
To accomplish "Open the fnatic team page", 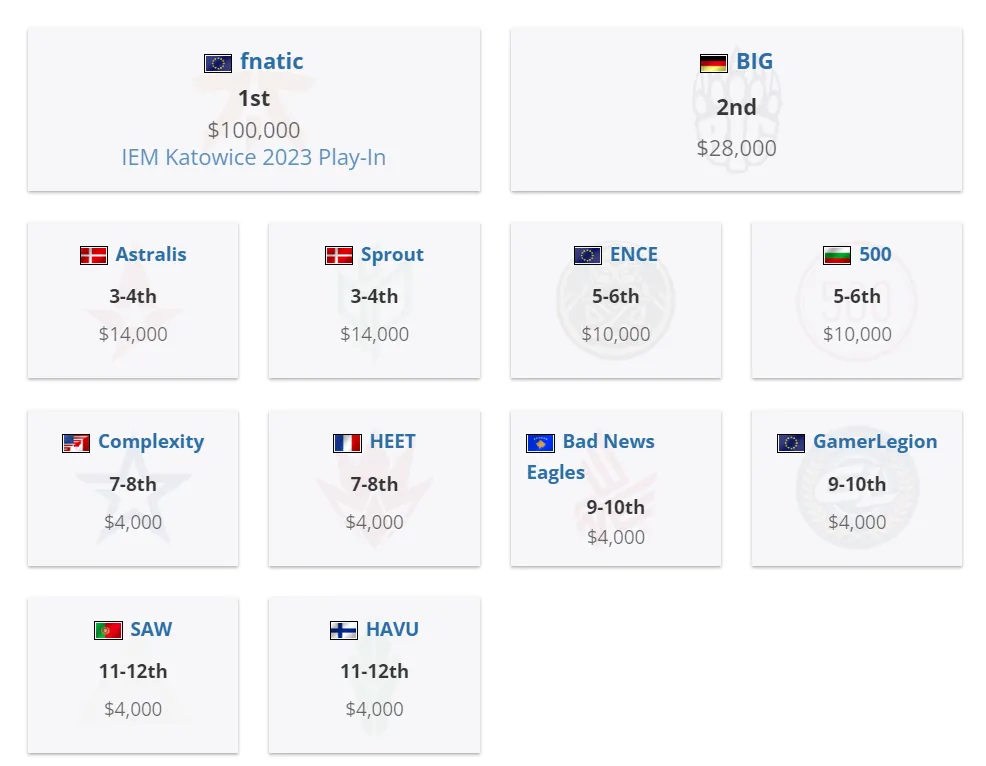I will pyautogui.click(x=271, y=61).
